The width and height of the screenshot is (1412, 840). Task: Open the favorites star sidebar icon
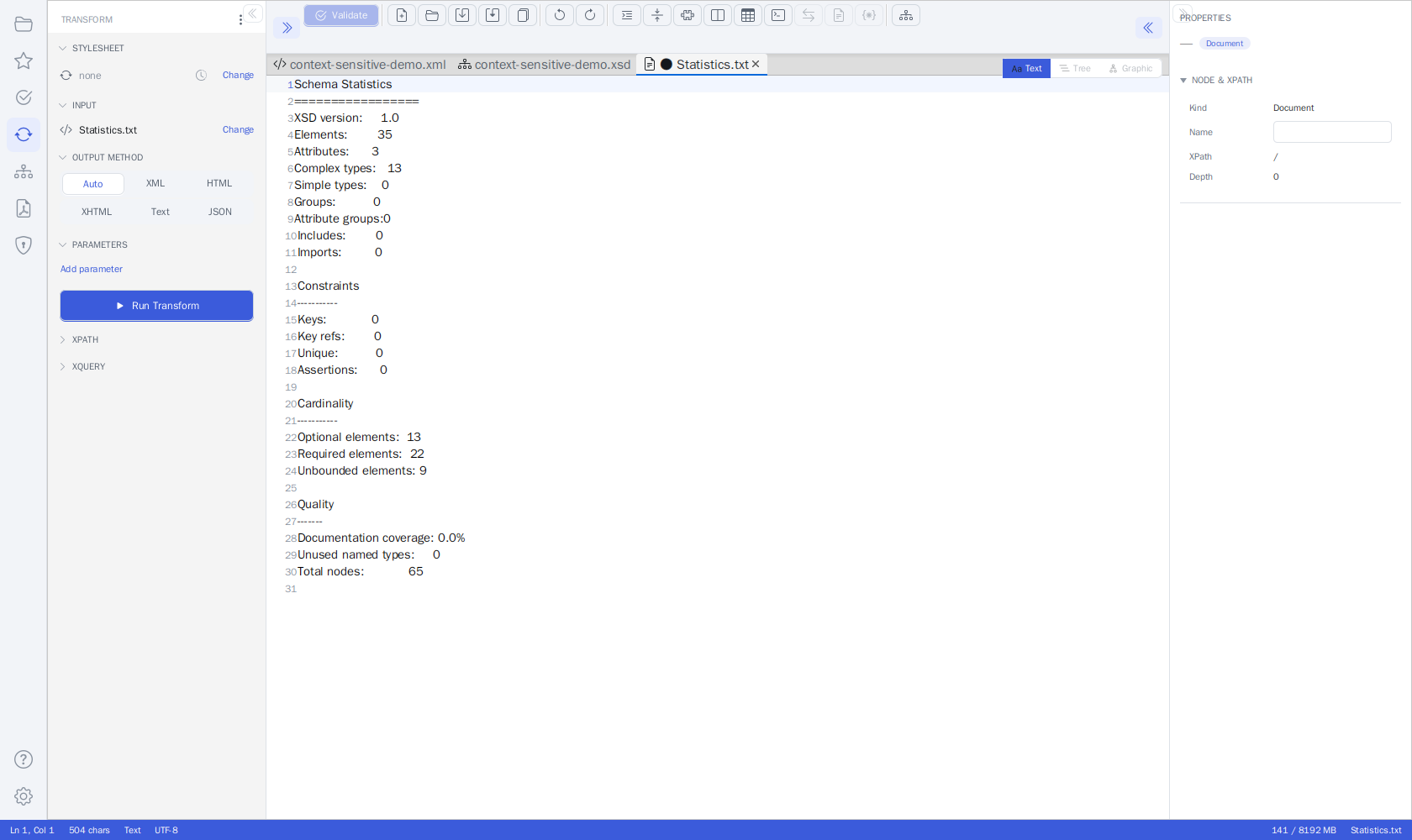(x=24, y=60)
